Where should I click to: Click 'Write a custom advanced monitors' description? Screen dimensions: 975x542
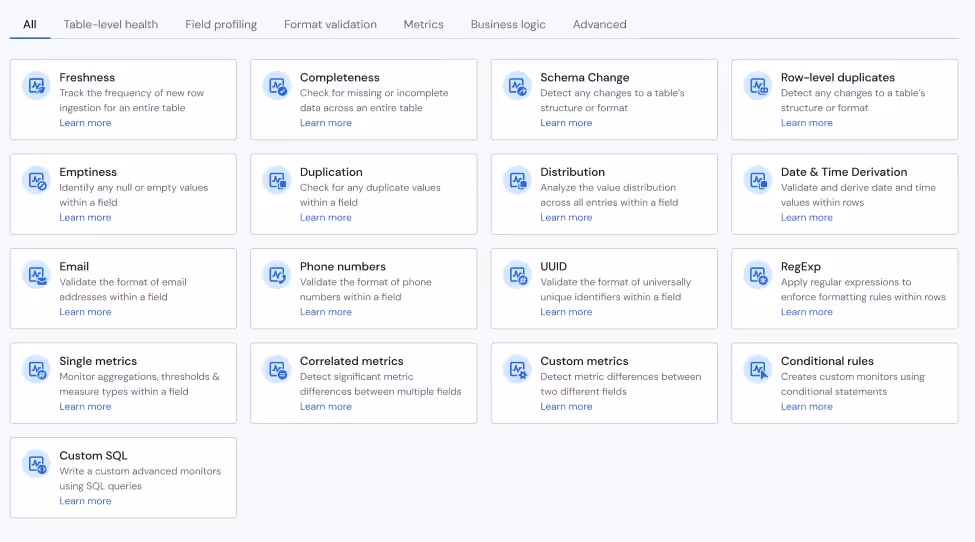point(140,471)
